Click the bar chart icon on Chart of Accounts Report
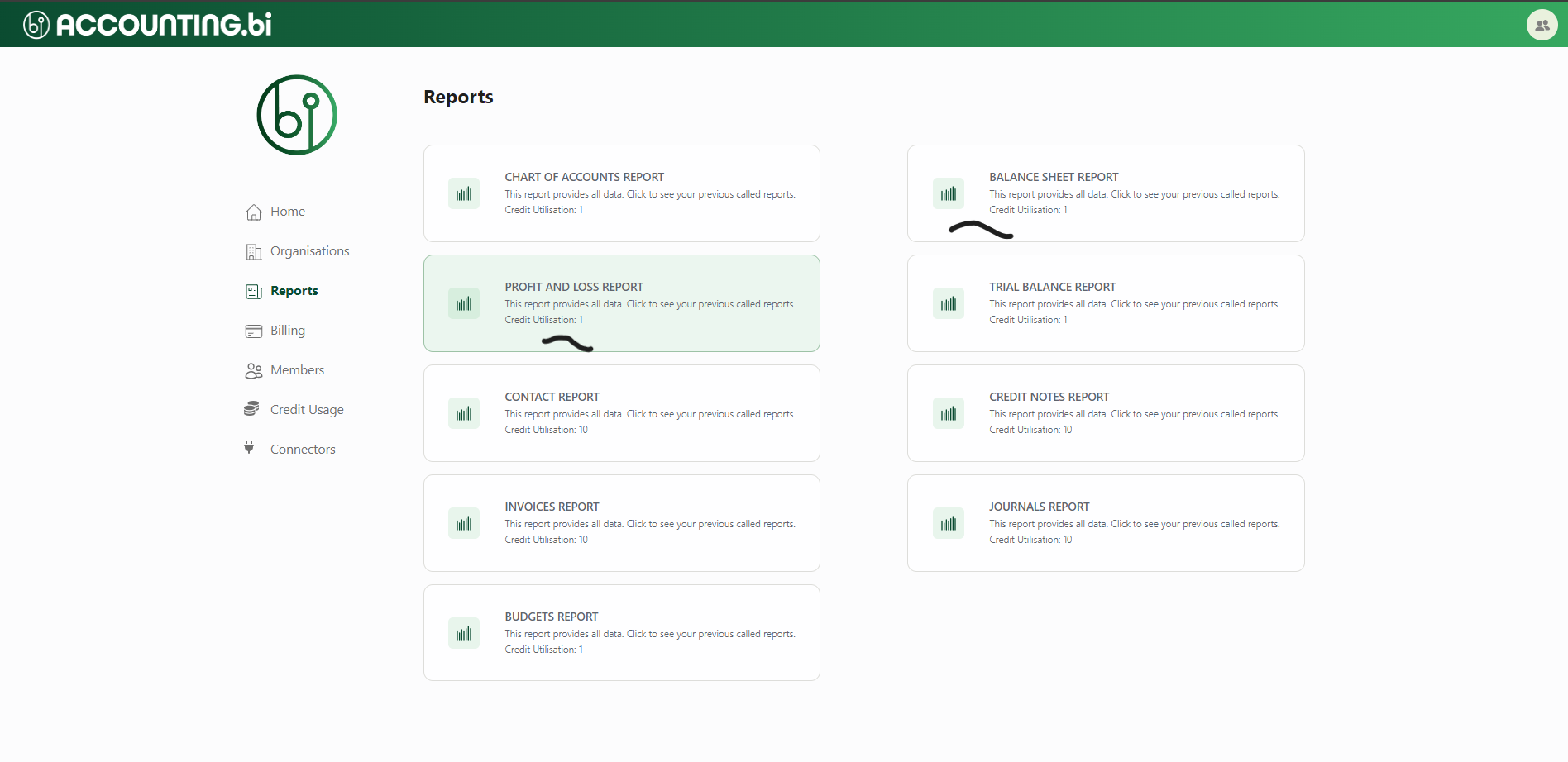Viewport: 1568px width, 762px height. pyautogui.click(x=464, y=193)
